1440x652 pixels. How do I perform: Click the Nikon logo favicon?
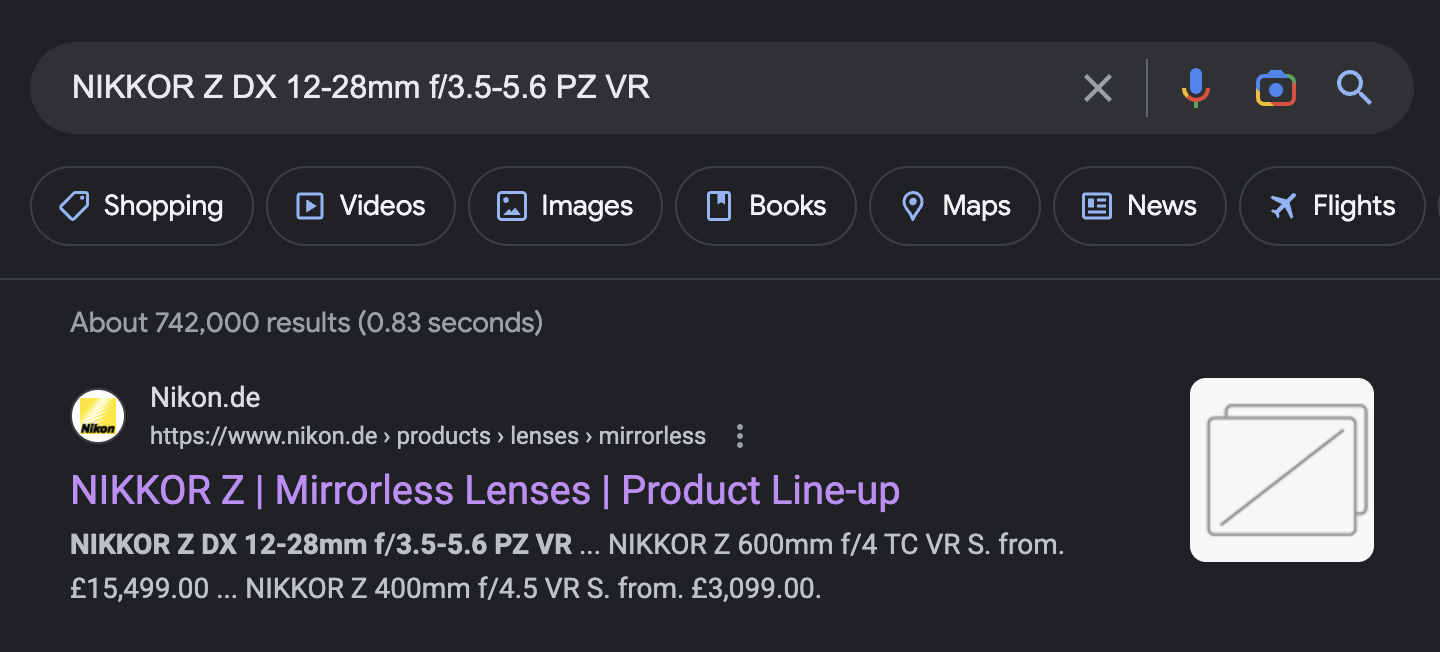tap(98, 416)
